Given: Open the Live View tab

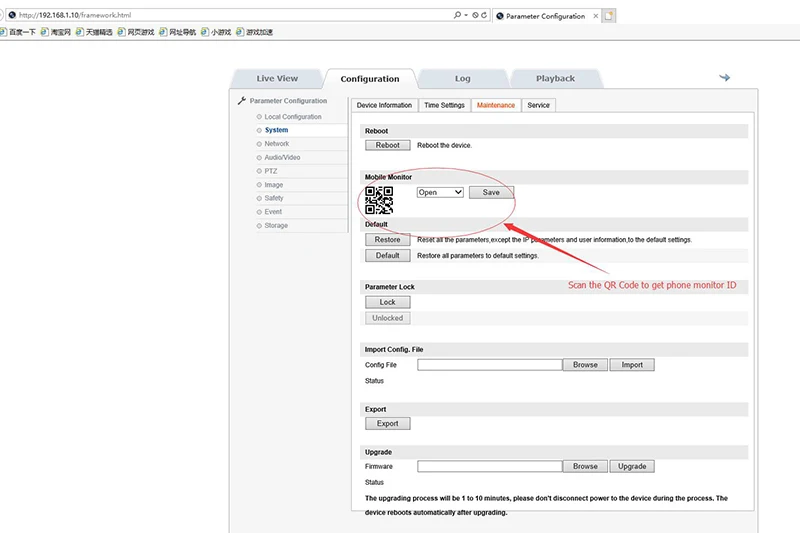Looking at the screenshot, I should [x=277, y=79].
